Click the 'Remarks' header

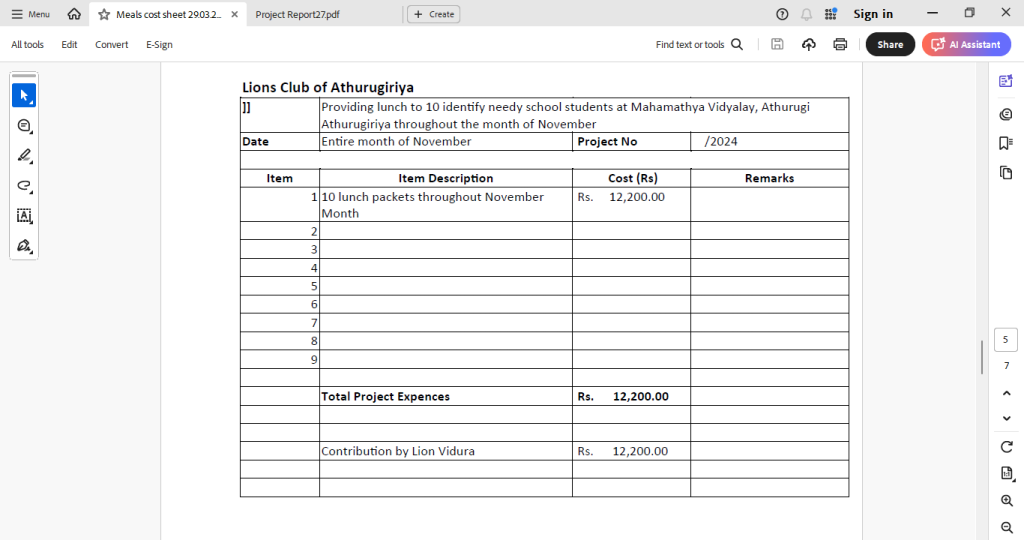pos(769,178)
